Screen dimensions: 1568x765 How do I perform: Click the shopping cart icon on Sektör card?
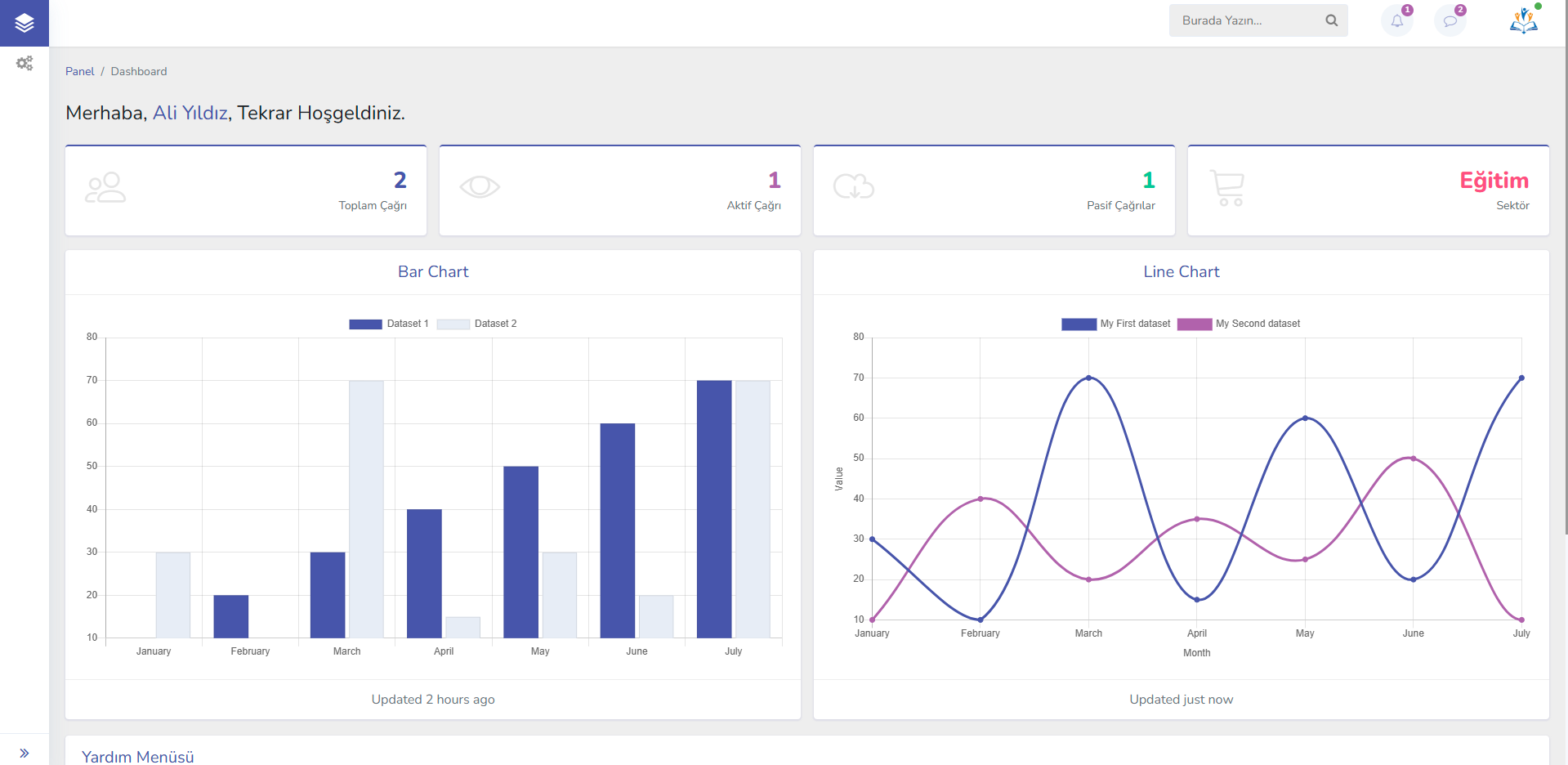pyautogui.click(x=1228, y=187)
